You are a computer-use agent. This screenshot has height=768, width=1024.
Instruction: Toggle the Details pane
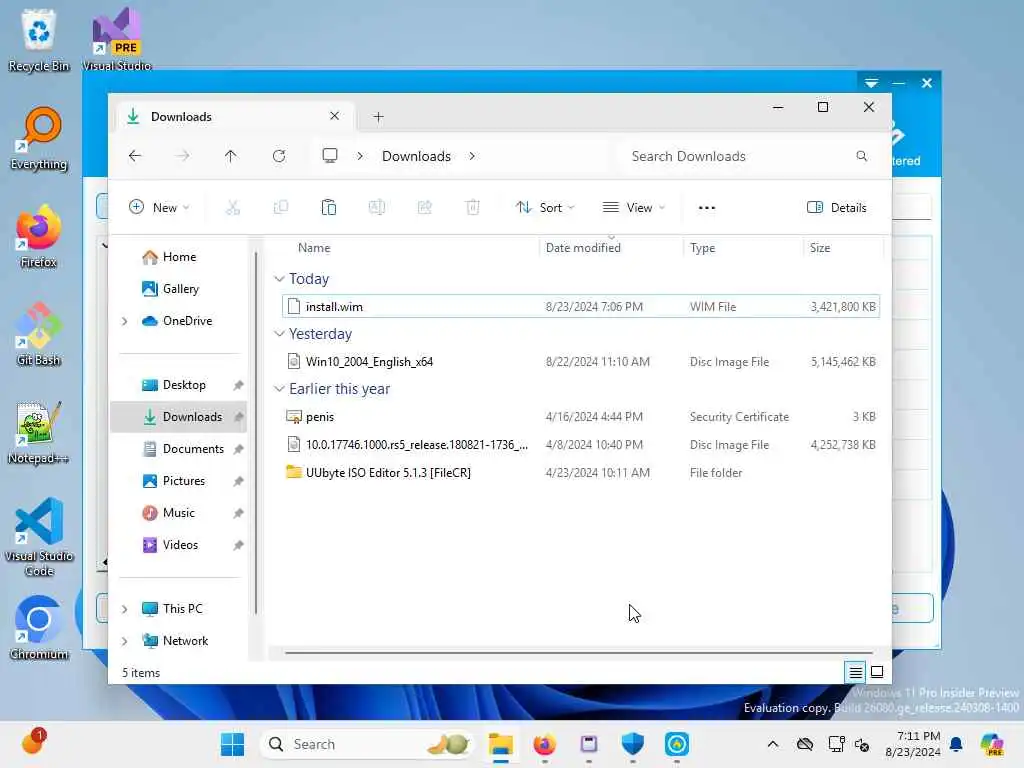pyautogui.click(x=837, y=208)
